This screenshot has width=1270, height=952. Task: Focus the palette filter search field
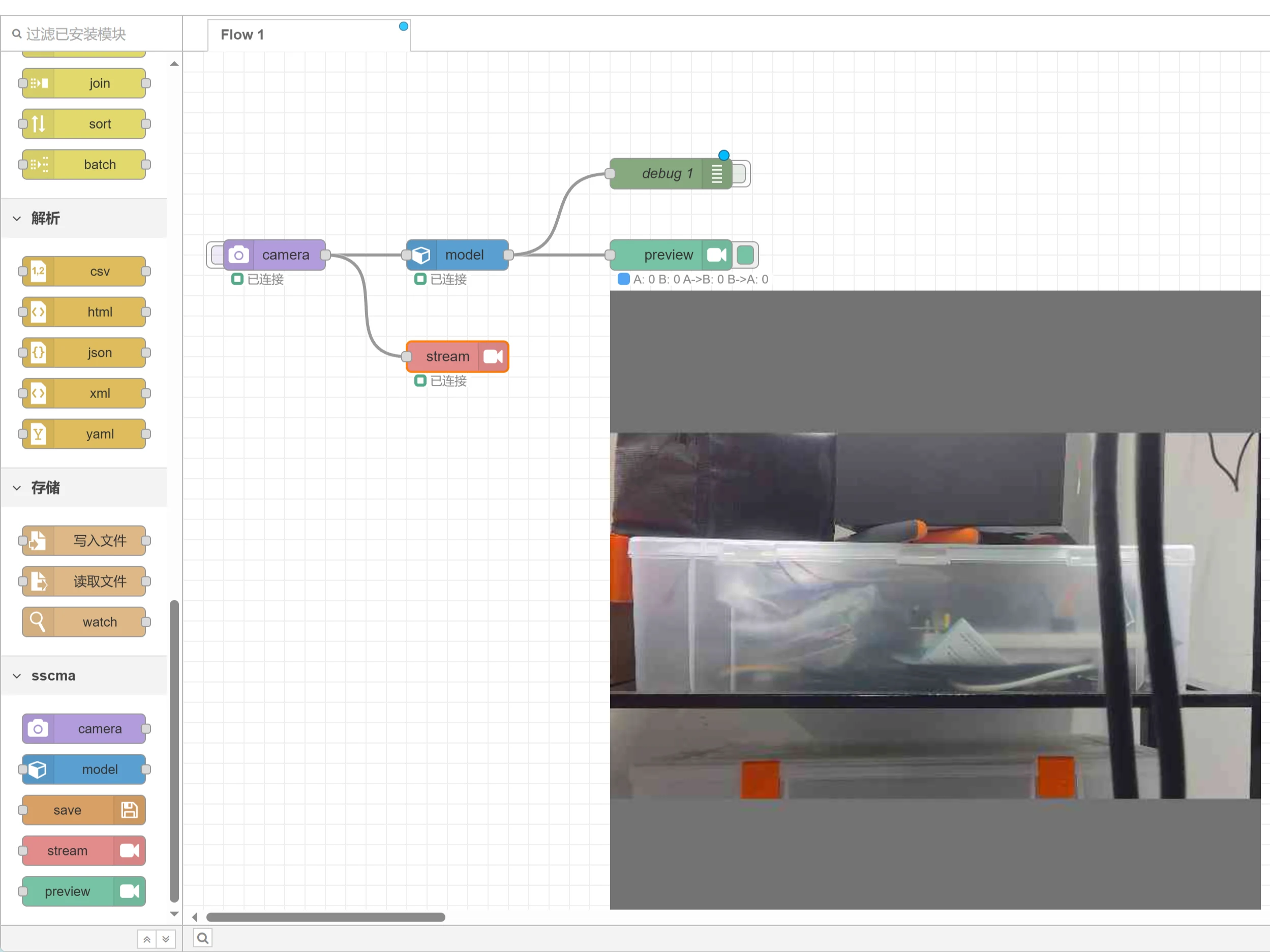tap(92, 35)
